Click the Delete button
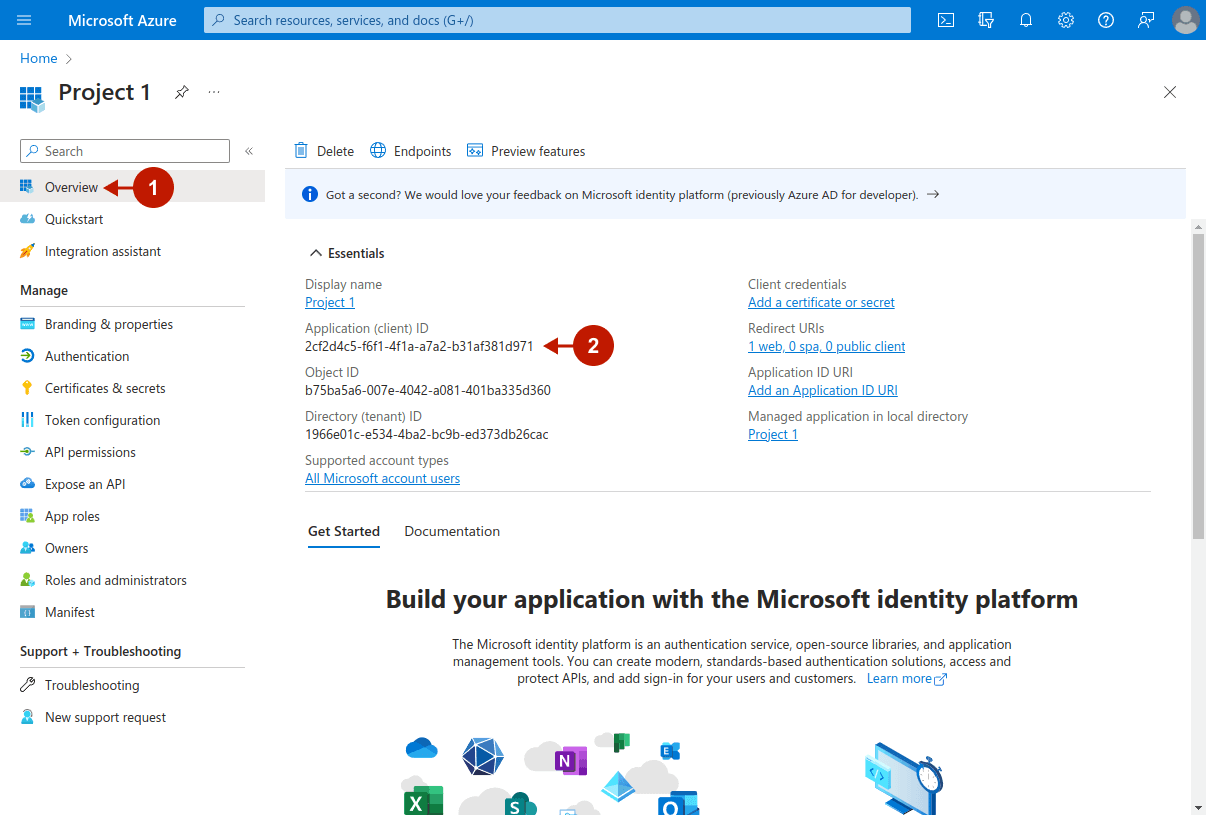 pyautogui.click(x=324, y=151)
